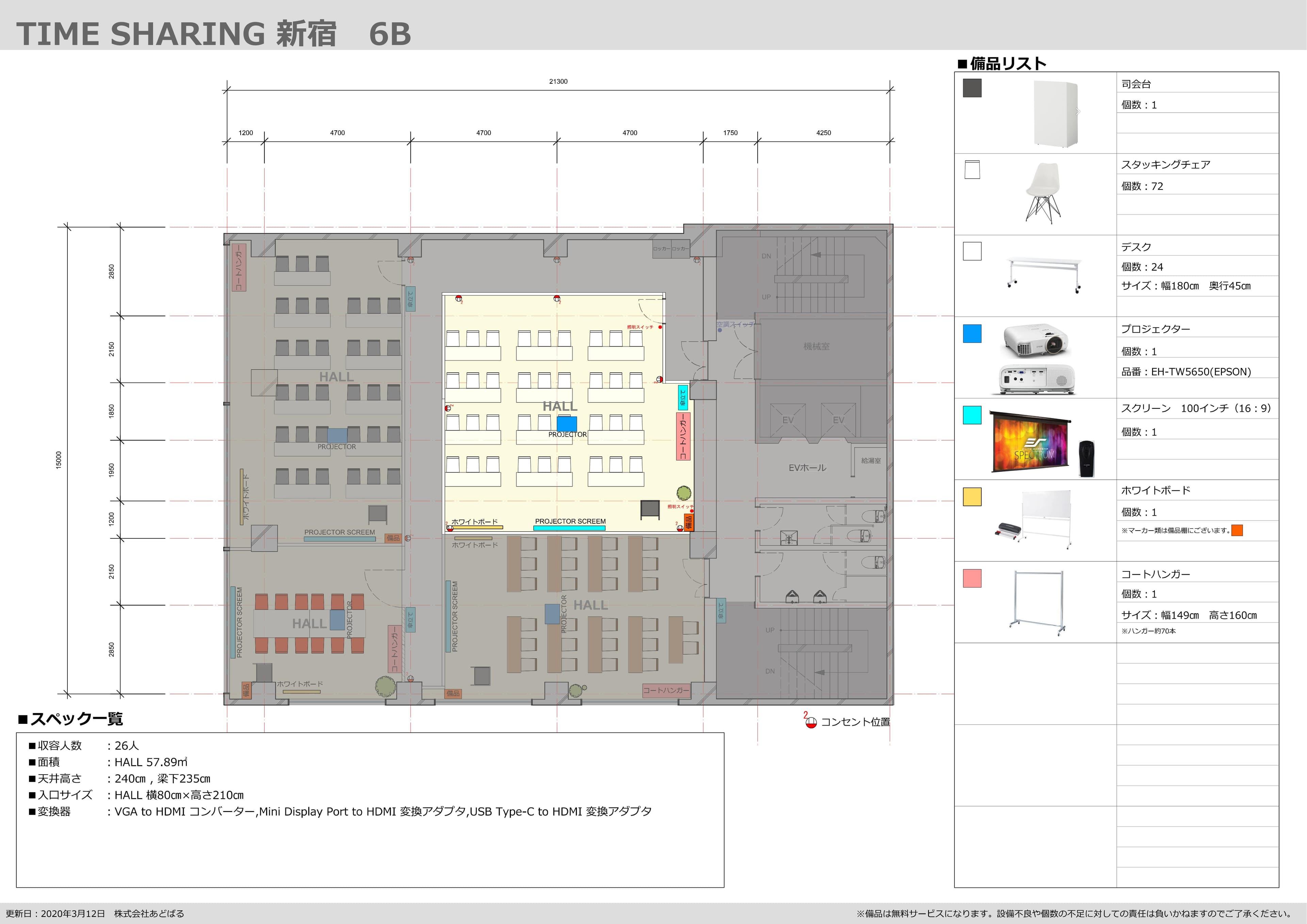This screenshot has height=924, width=1307.
Task: Click the pink コートハンガー legend swatch
Action: point(972,579)
